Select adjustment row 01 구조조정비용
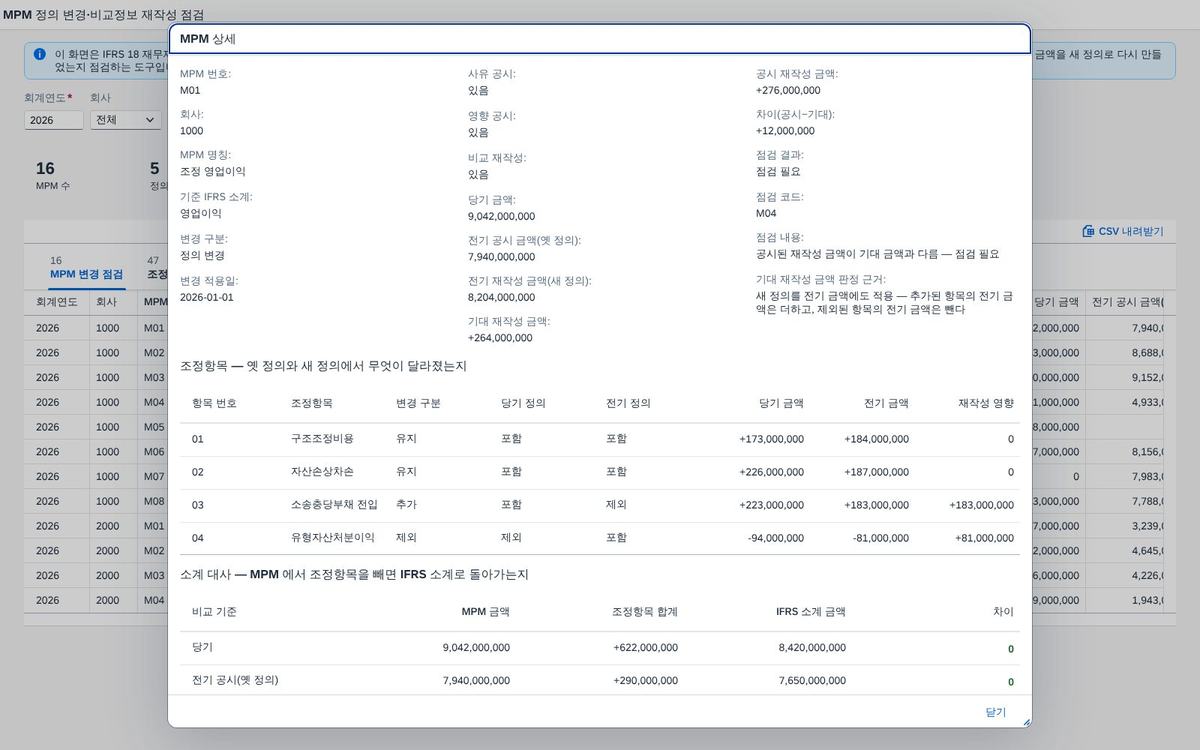Screen dimensions: 1200x750 tap(600, 439)
